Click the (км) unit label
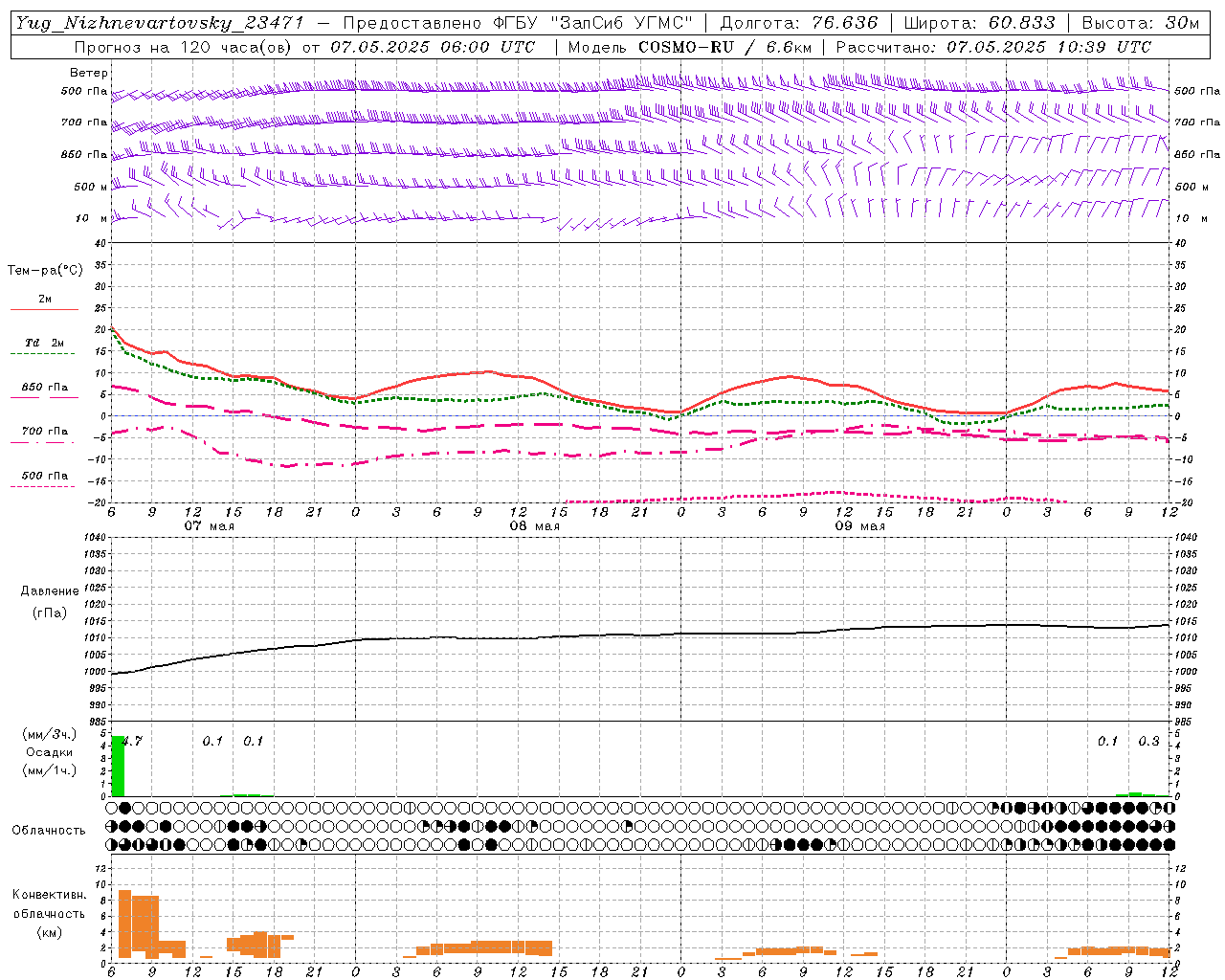Screen dimensions: 1225x980 tap(49, 932)
